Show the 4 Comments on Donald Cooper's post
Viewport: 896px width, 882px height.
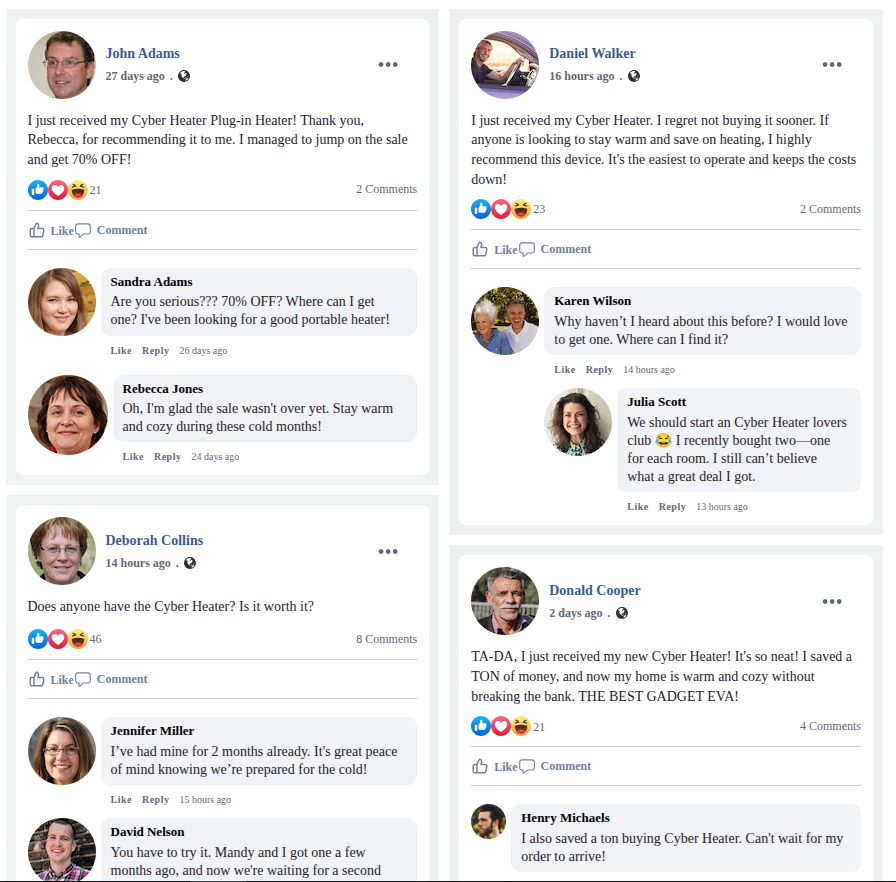point(830,726)
